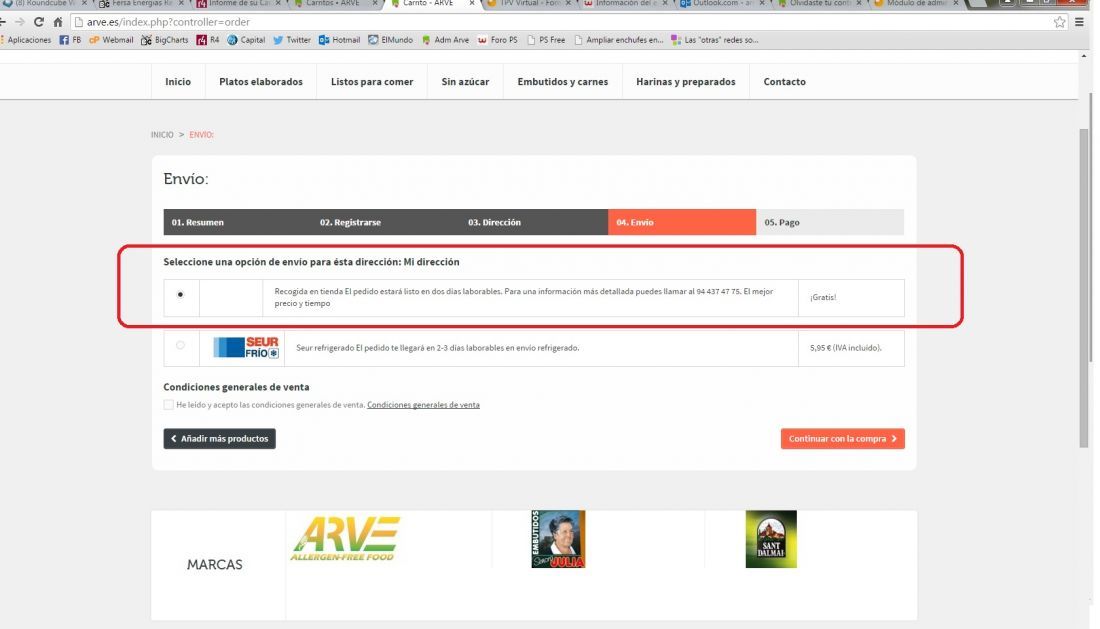
Task: Open the Las otras redes bookmark
Action: click(x=714, y=40)
